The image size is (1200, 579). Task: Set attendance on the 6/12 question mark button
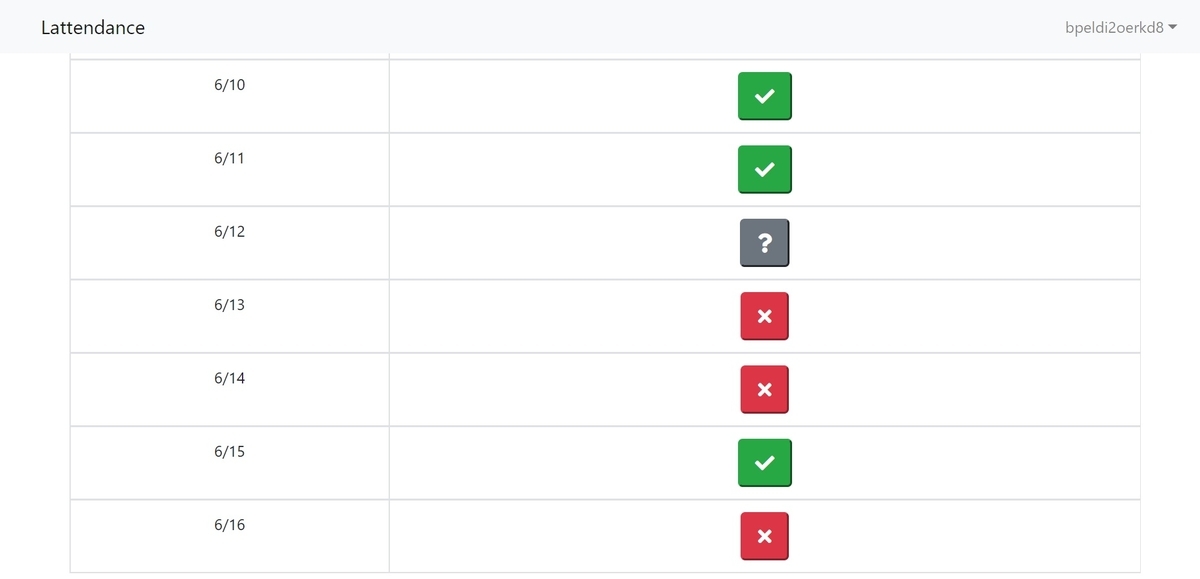pyautogui.click(x=764, y=243)
